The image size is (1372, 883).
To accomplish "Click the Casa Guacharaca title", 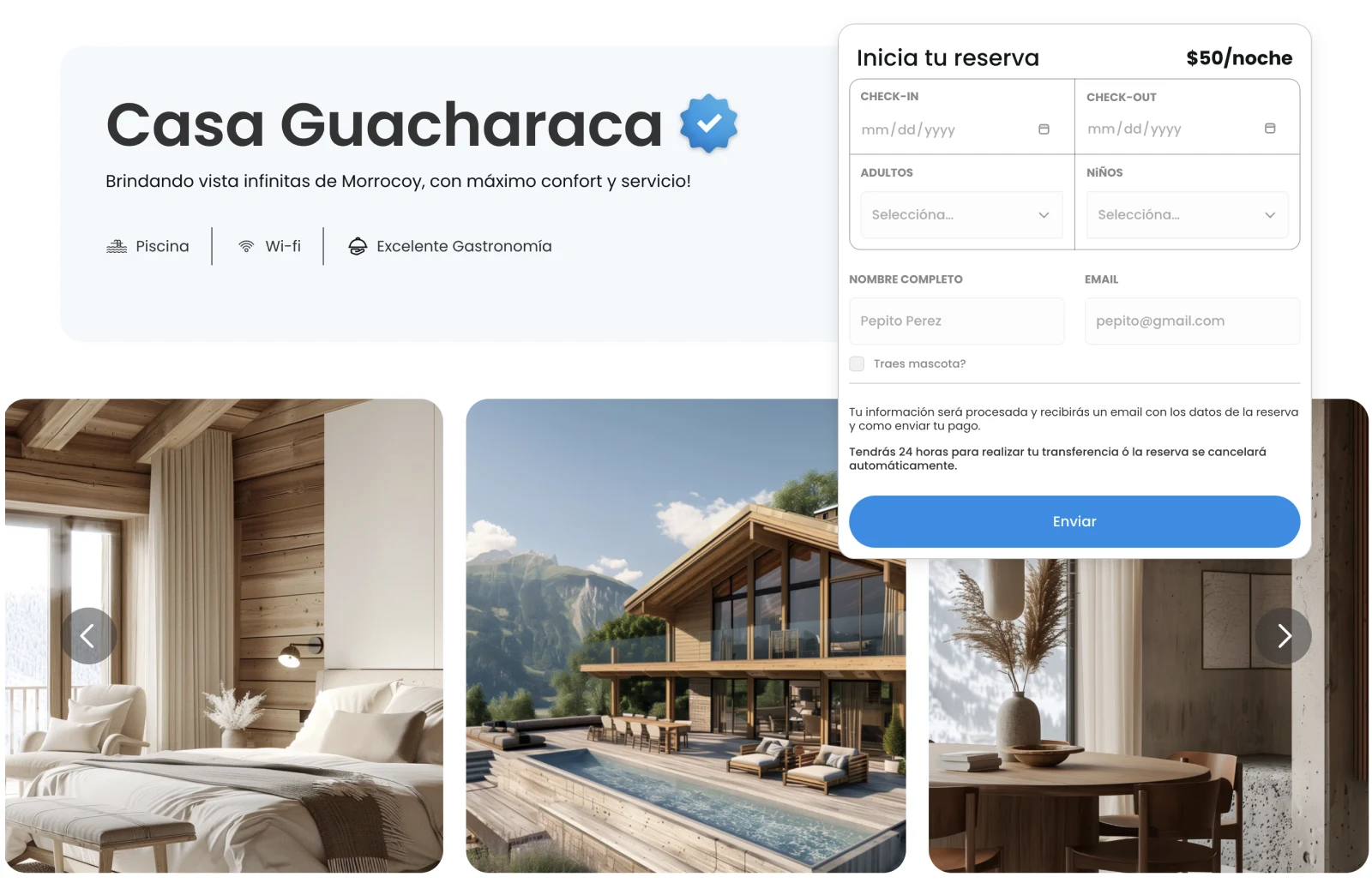I will 384,124.
